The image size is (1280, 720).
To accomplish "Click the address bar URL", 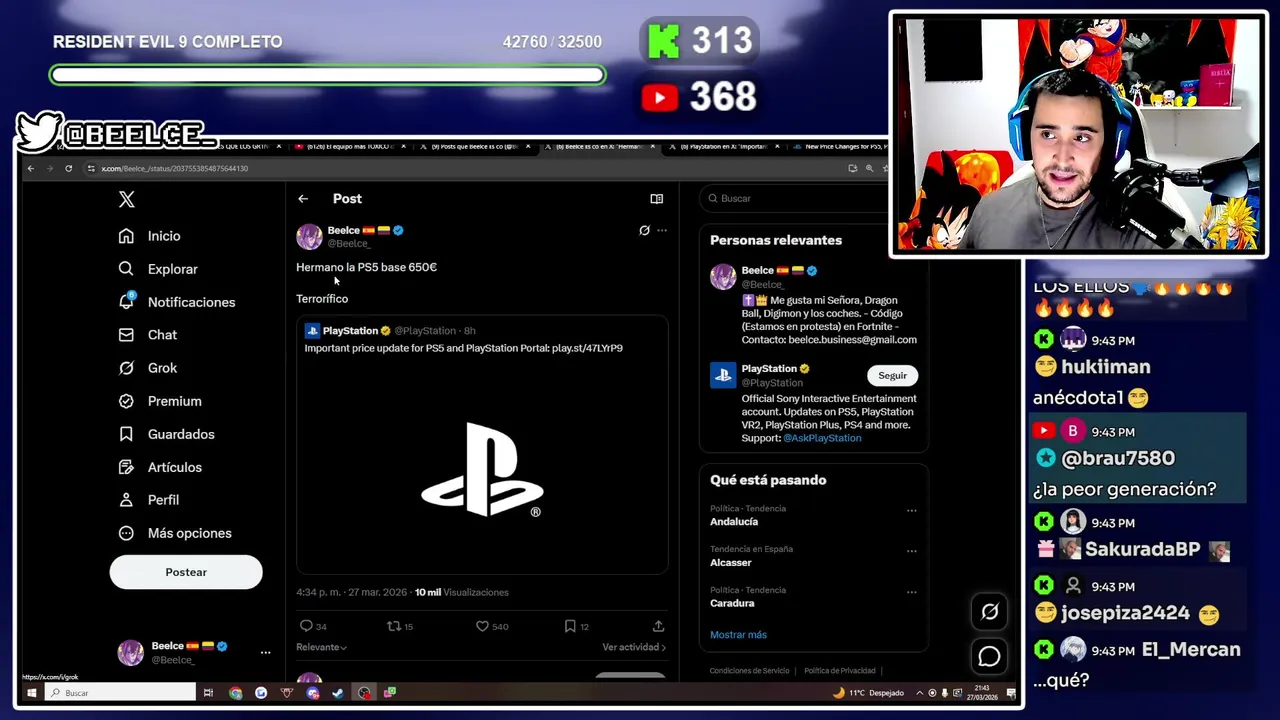I will coord(175,168).
